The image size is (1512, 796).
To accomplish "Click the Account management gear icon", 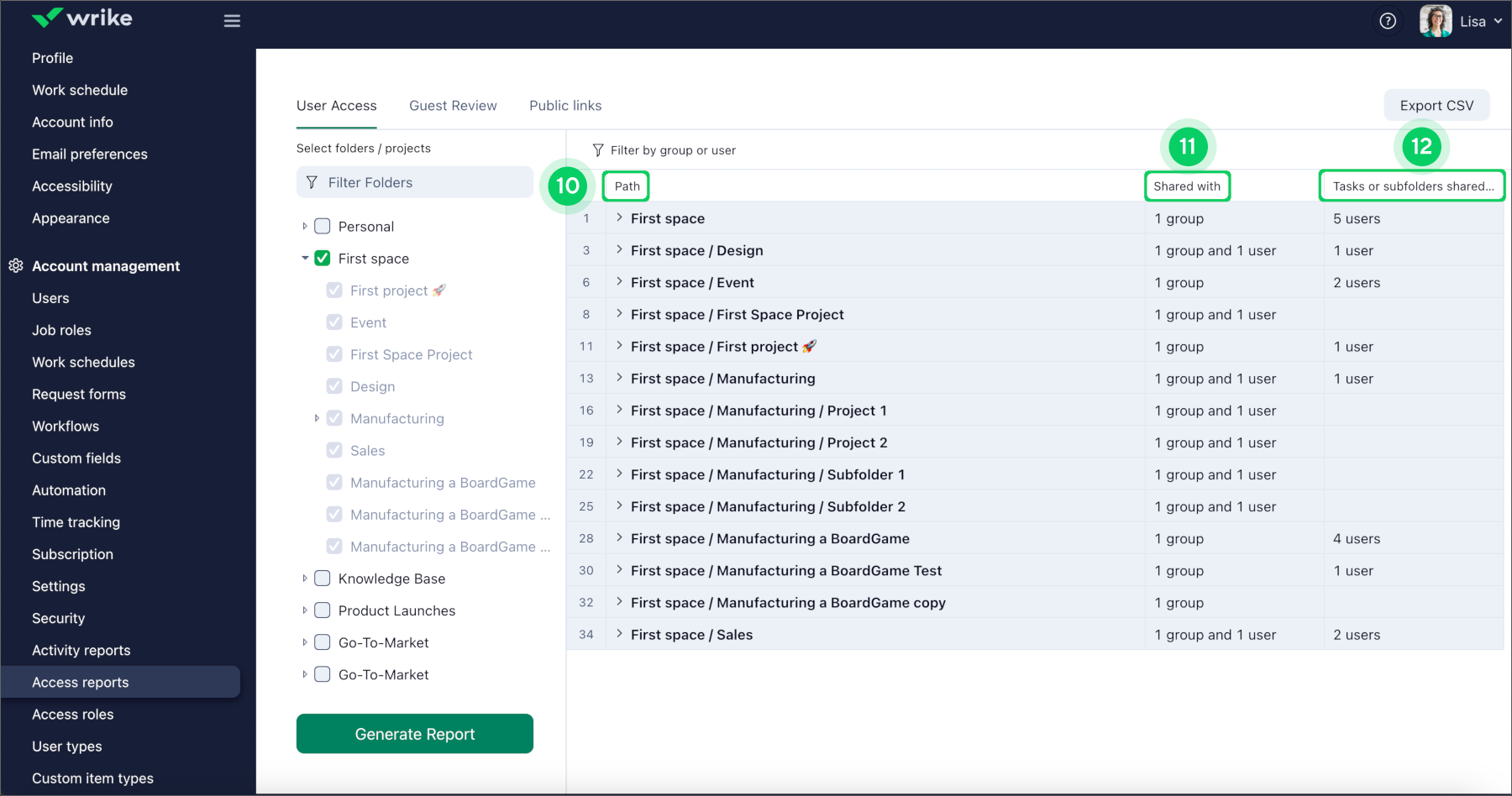I will (15, 266).
